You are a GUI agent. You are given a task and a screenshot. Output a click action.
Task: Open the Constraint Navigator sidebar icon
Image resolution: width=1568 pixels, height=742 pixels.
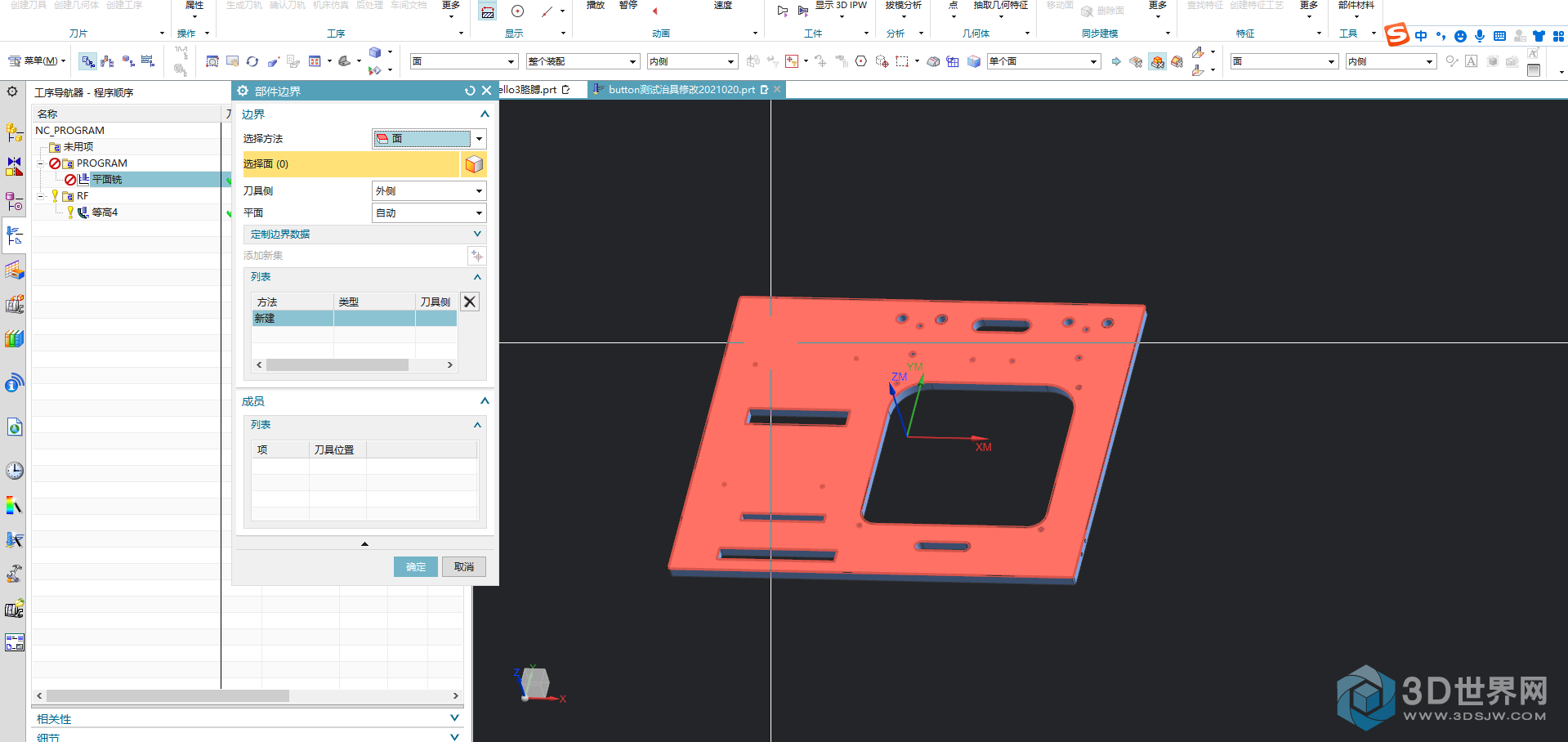14,166
